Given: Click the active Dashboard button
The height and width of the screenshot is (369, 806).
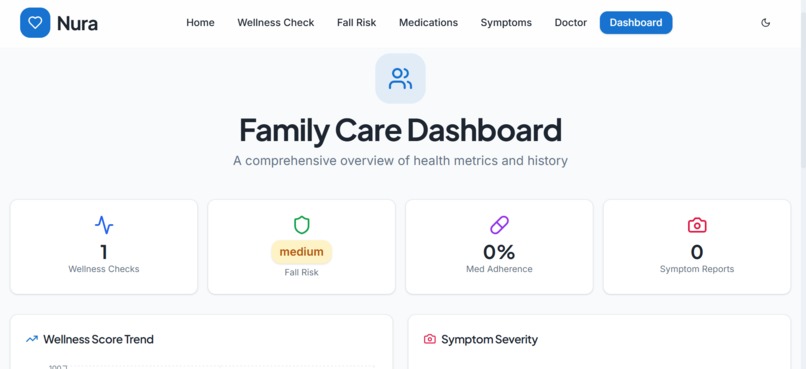Looking at the screenshot, I should pos(636,23).
